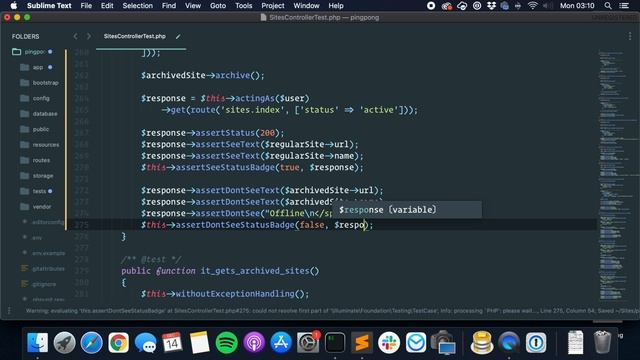Expand the app folder in sidebar
The image size is (640, 360).
click(x=38, y=67)
